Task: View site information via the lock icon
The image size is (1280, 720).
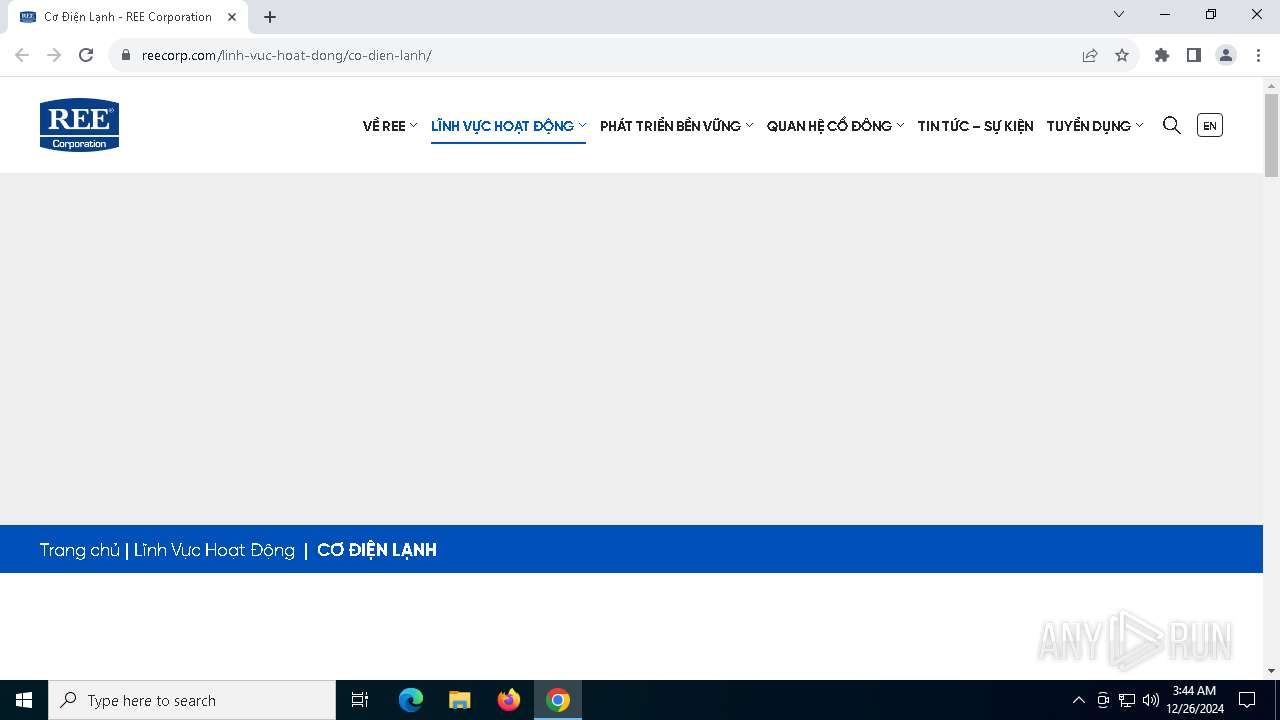Action: point(126,55)
